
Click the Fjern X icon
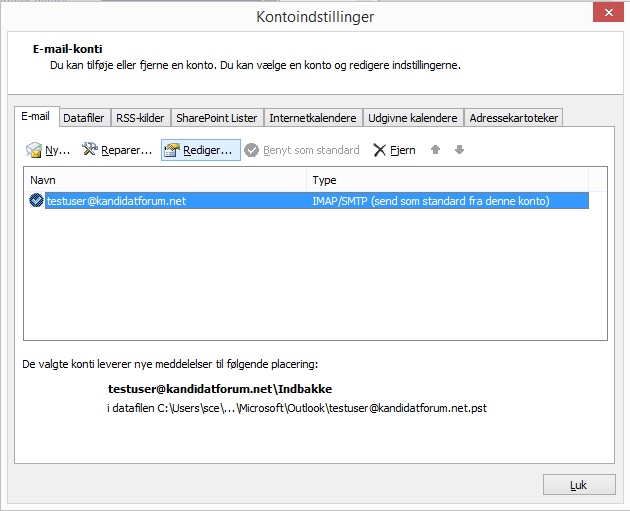380,151
